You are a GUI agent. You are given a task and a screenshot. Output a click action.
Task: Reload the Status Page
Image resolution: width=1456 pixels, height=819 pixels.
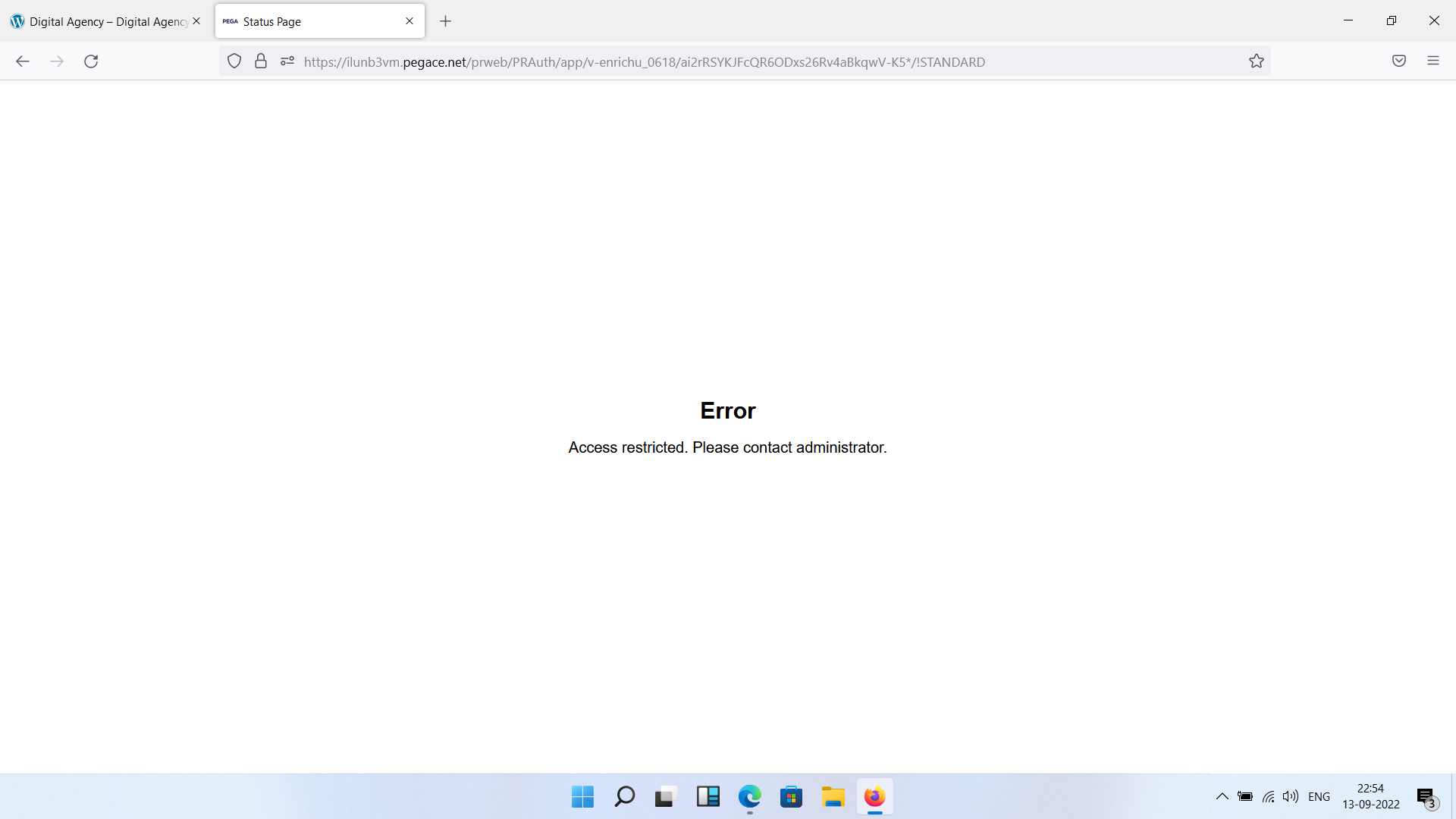[x=91, y=61]
